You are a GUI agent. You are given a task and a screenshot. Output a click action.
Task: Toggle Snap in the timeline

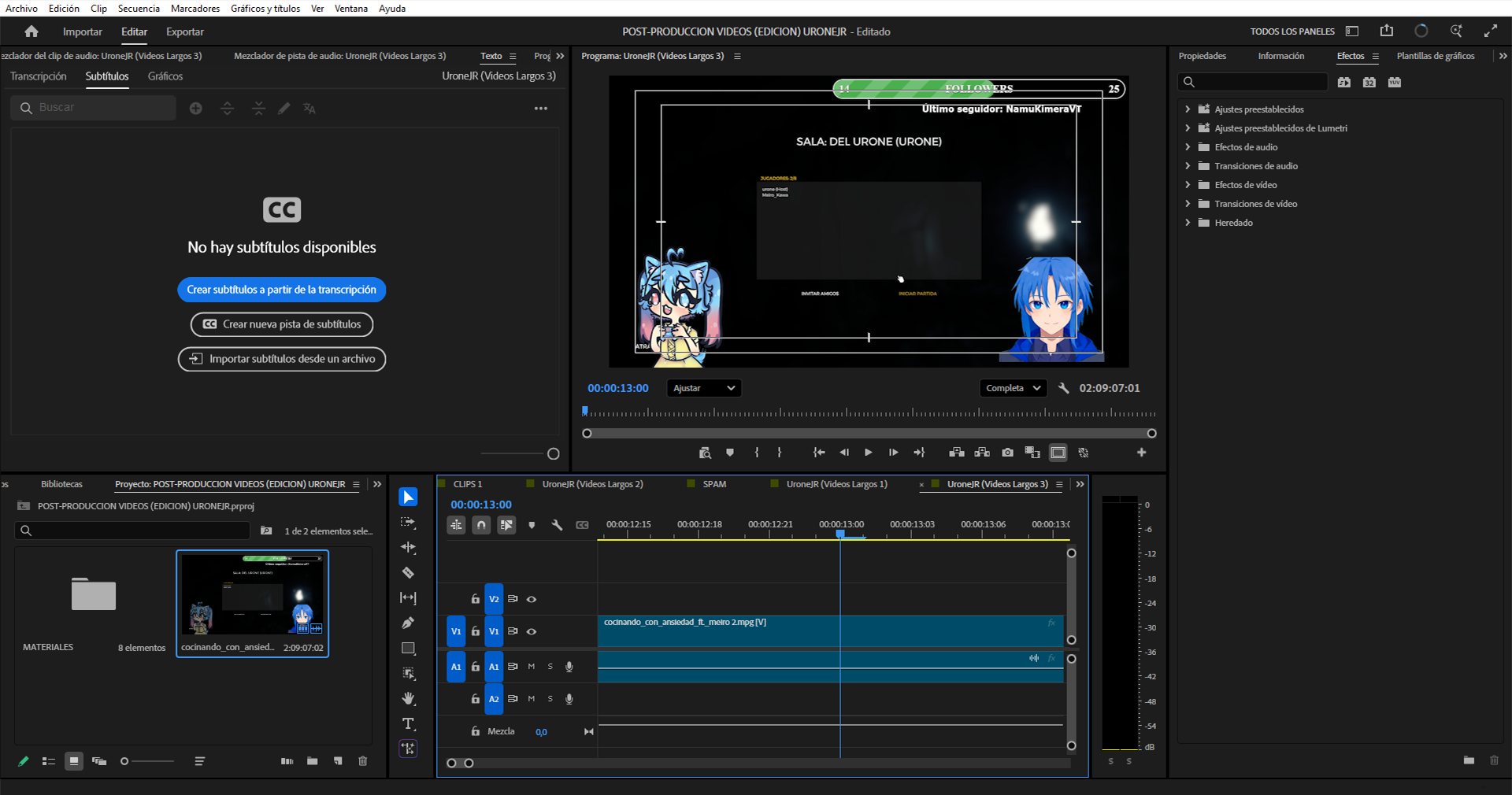click(x=481, y=525)
